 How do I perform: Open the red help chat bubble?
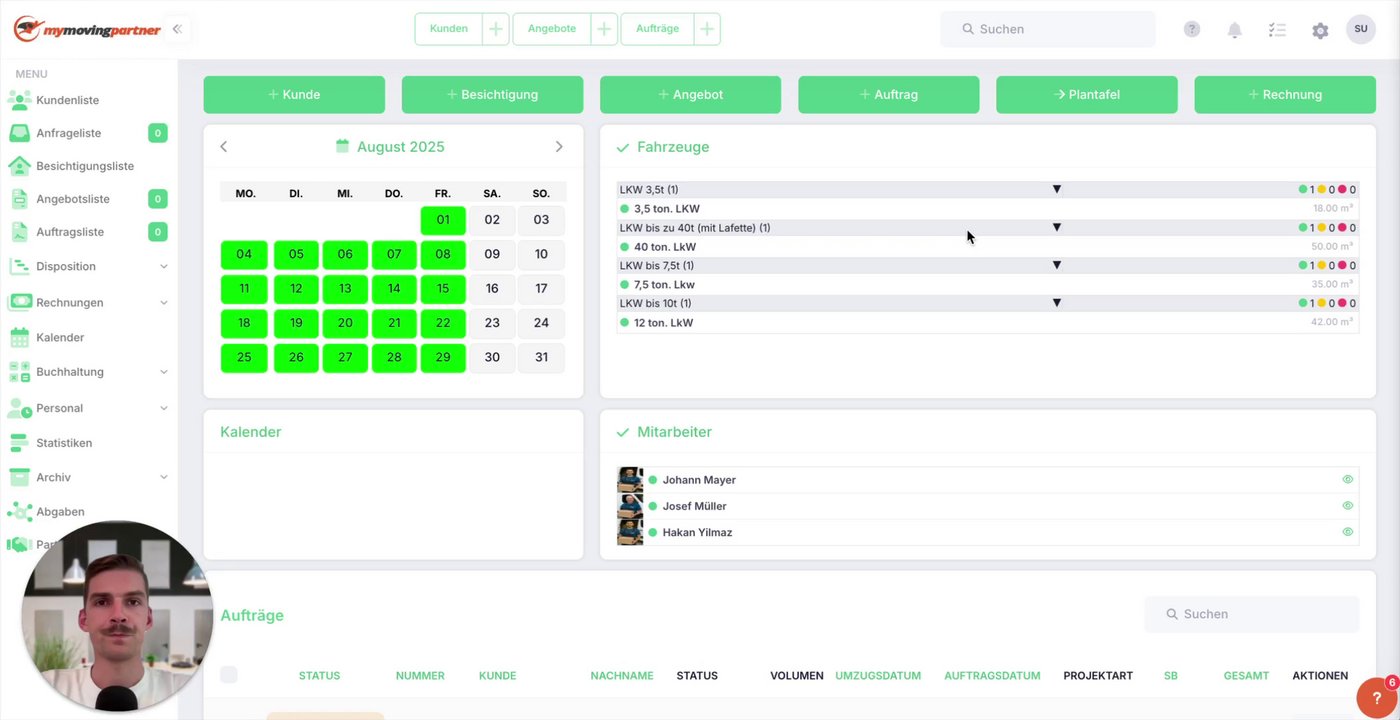click(x=1377, y=698)
